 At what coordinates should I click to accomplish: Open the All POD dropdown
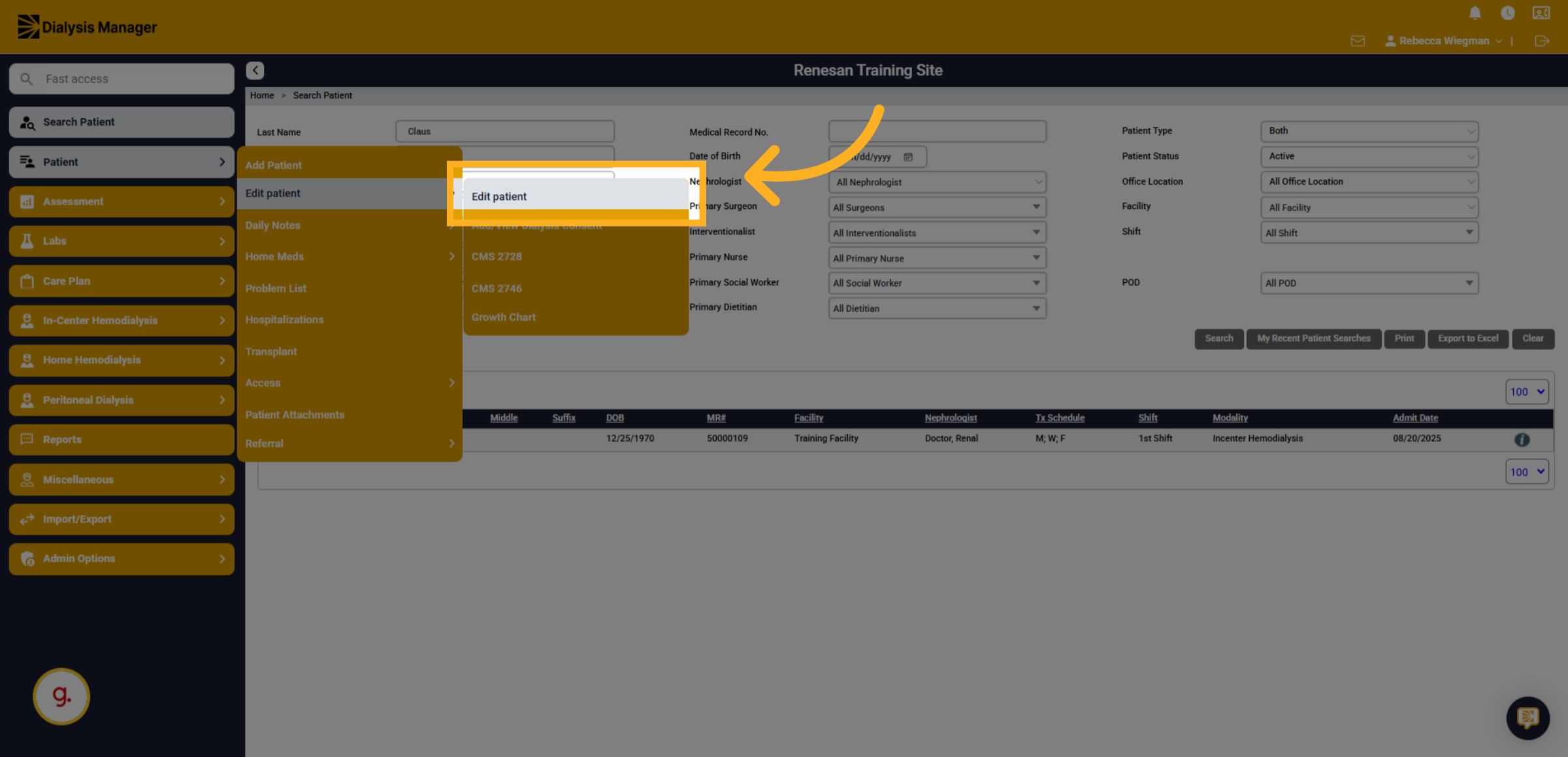click(1369, 283)
